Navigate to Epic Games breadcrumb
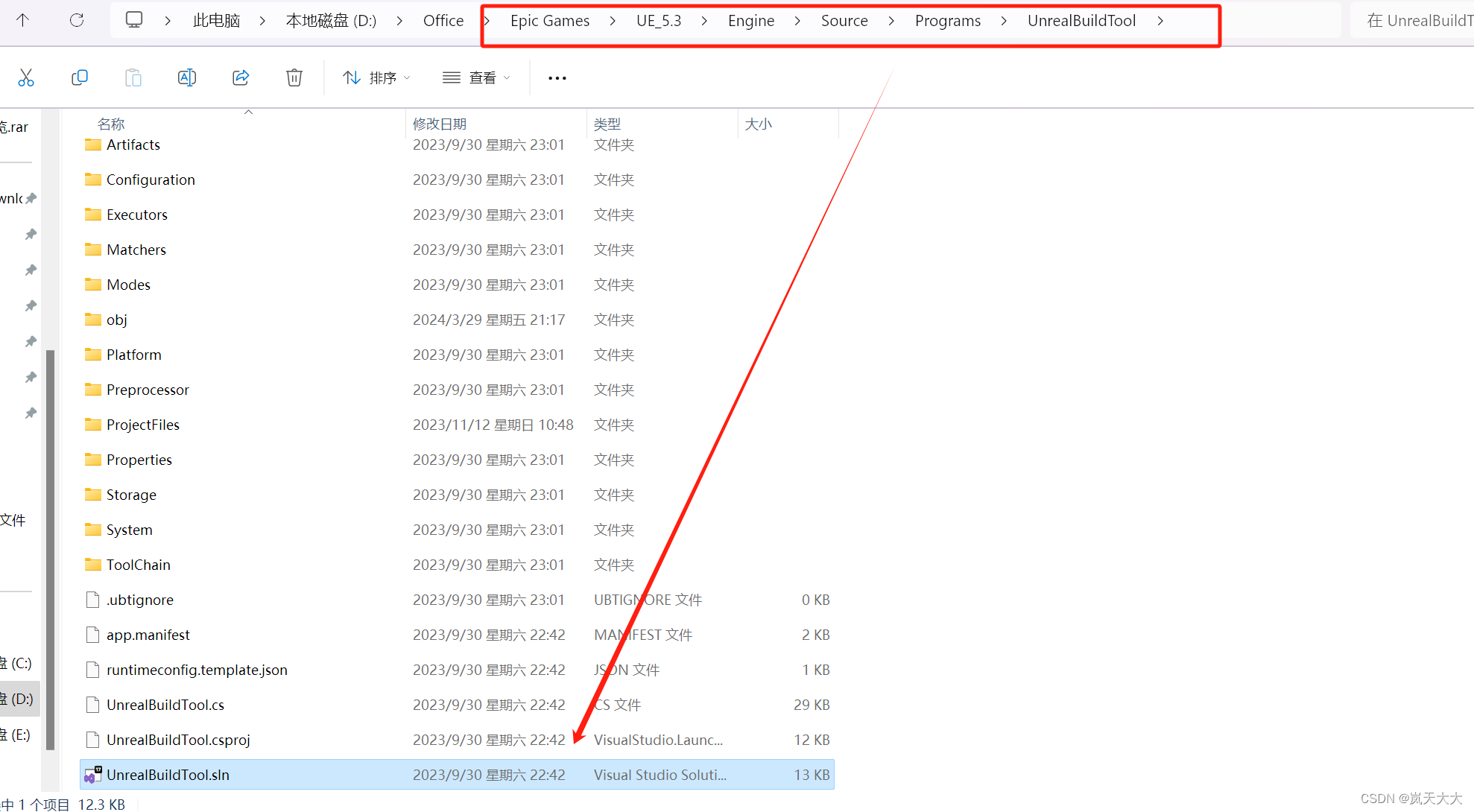The width and height of the screenshot is (1474, 812). pyautogui.click(x=550, y=21)
